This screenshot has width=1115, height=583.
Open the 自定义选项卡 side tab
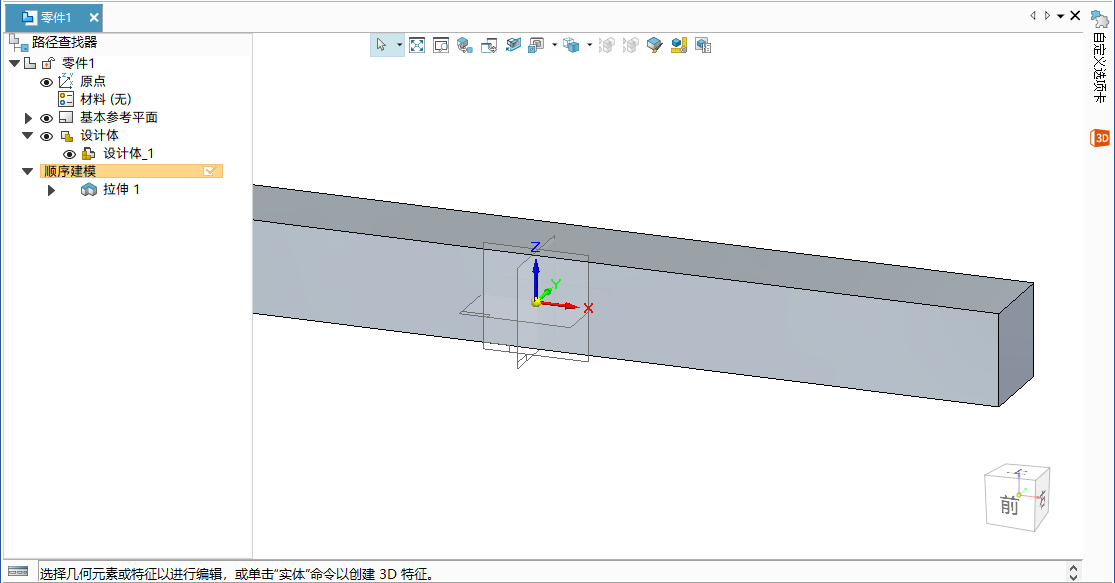pyautogui.click(x=1100, y=70)
